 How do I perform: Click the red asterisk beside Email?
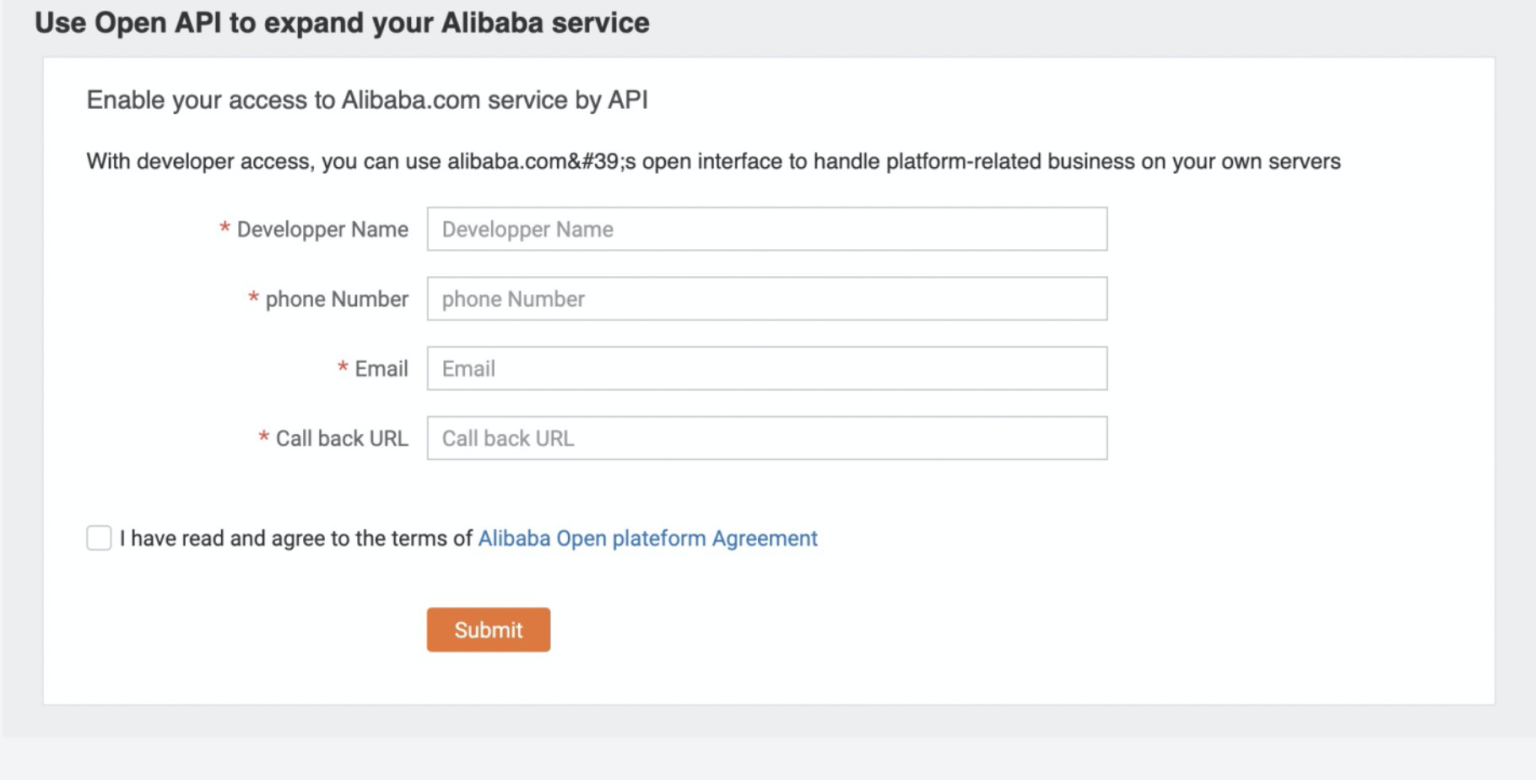pyautogui.click(x=340, y=368)
